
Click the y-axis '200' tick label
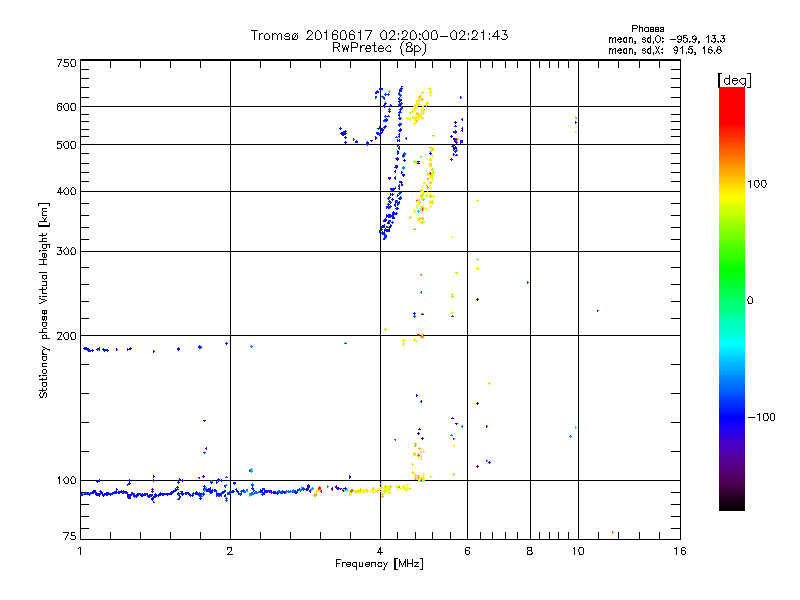pyautogui.click(x=66, y=336)
